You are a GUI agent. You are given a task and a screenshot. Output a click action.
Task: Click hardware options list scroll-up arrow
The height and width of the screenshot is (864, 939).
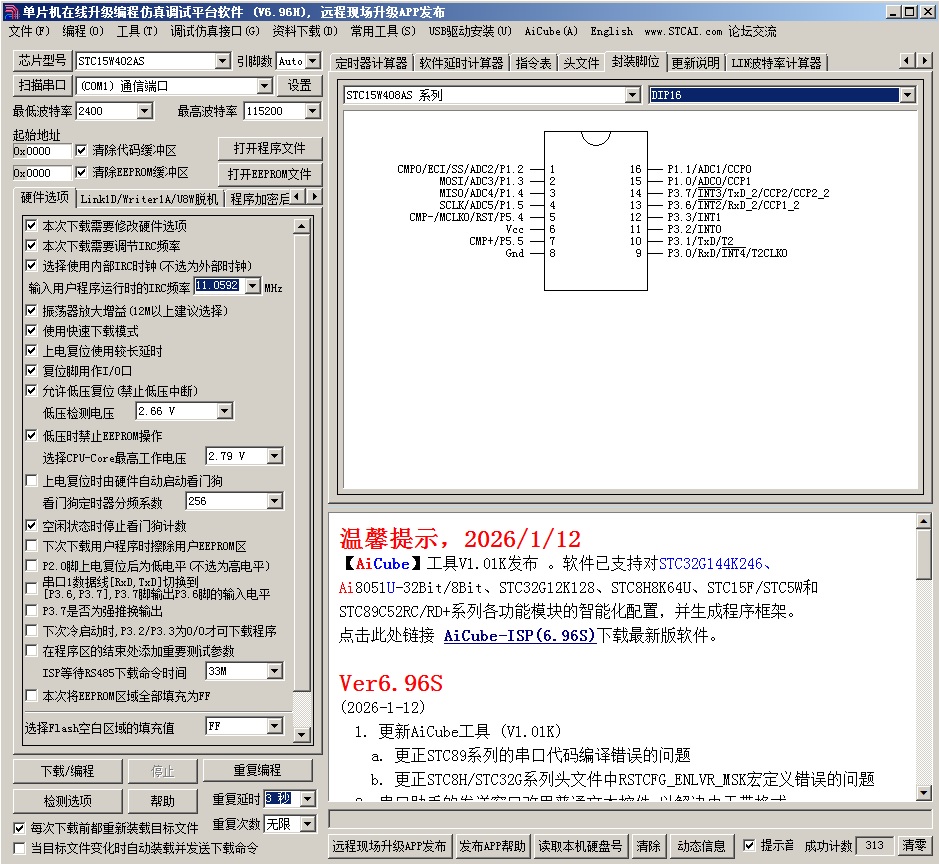[303, 228]
